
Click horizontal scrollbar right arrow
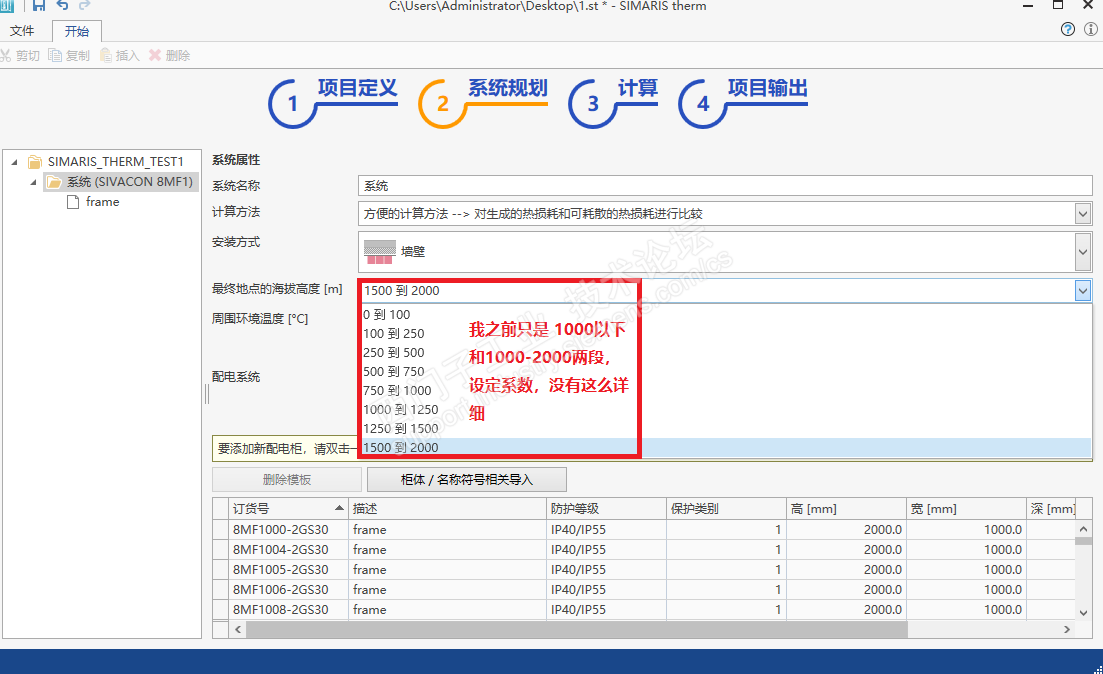(x=1067, y=630)
